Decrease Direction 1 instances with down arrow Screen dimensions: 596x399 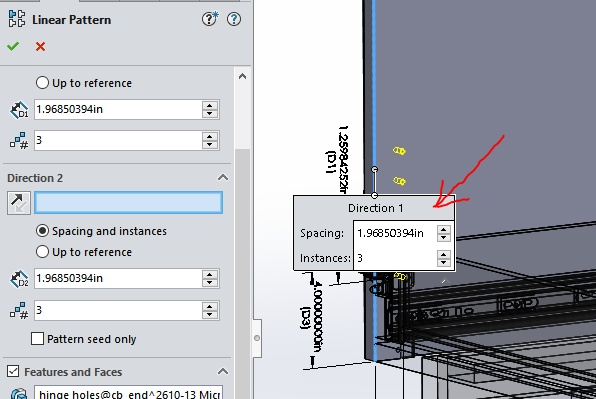coord(210,144)
